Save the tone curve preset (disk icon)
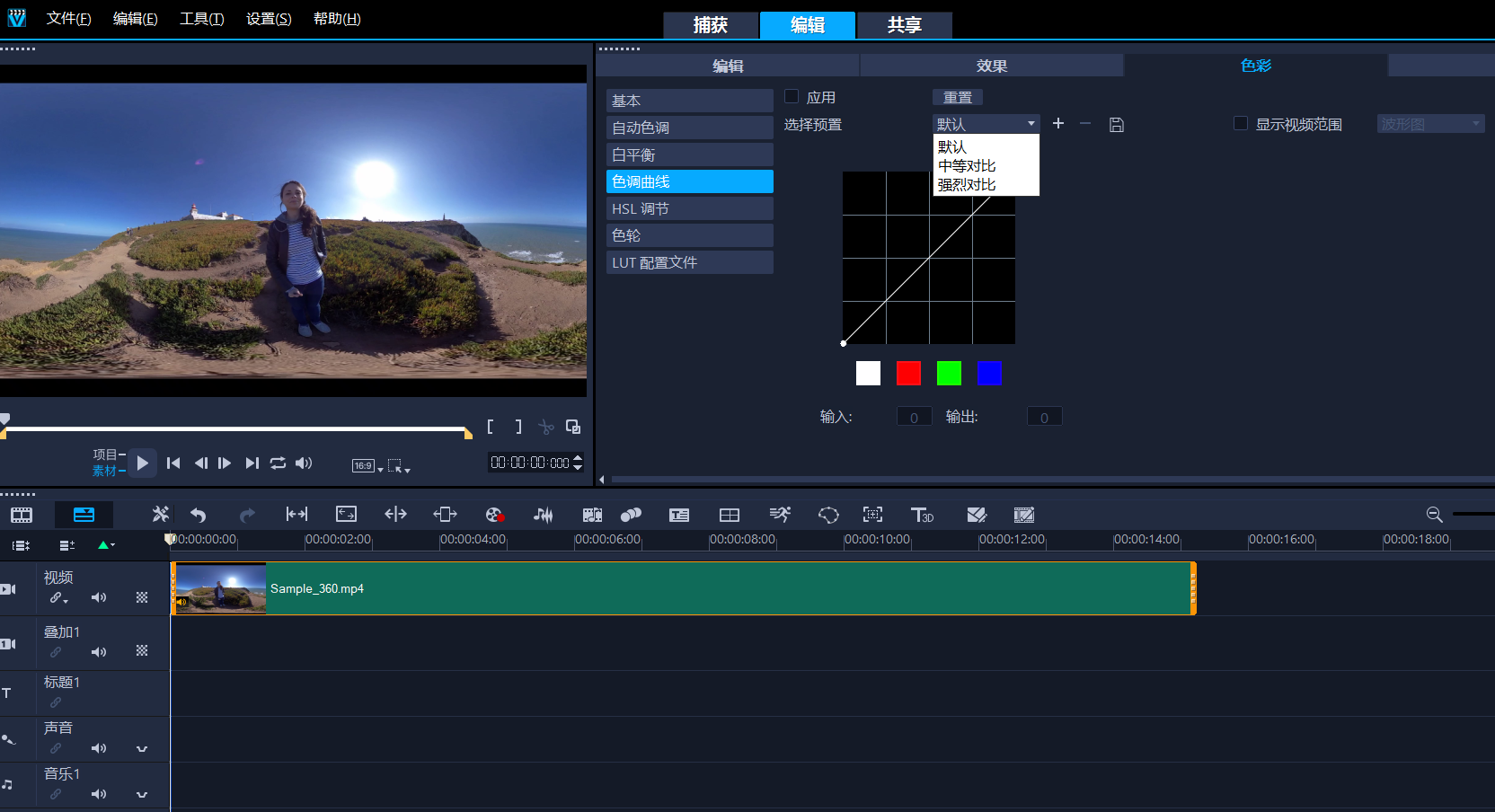Screen dimensions: 1495x812 pos(1117,125)
